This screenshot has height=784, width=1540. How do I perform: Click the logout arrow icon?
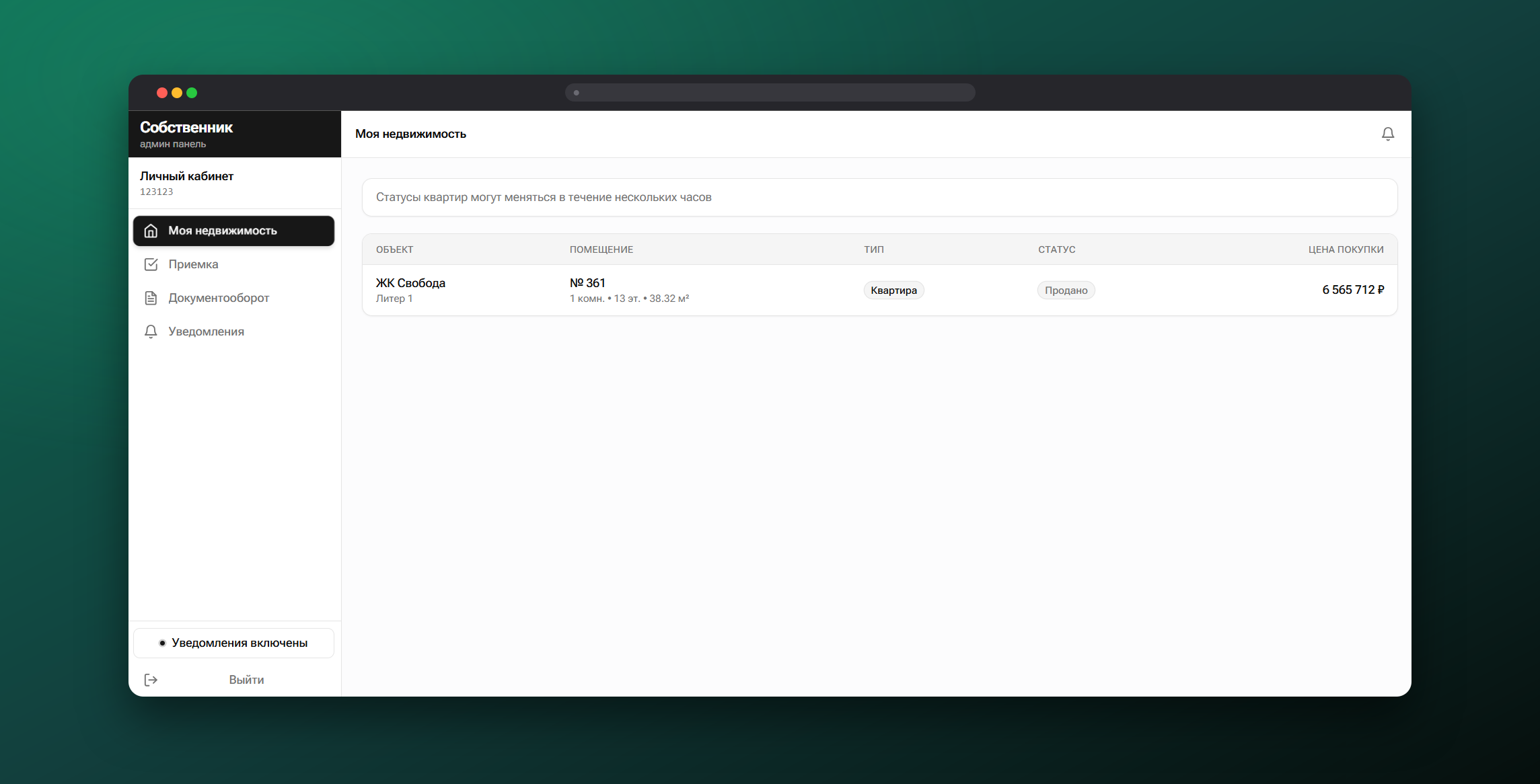click(151, 680)
